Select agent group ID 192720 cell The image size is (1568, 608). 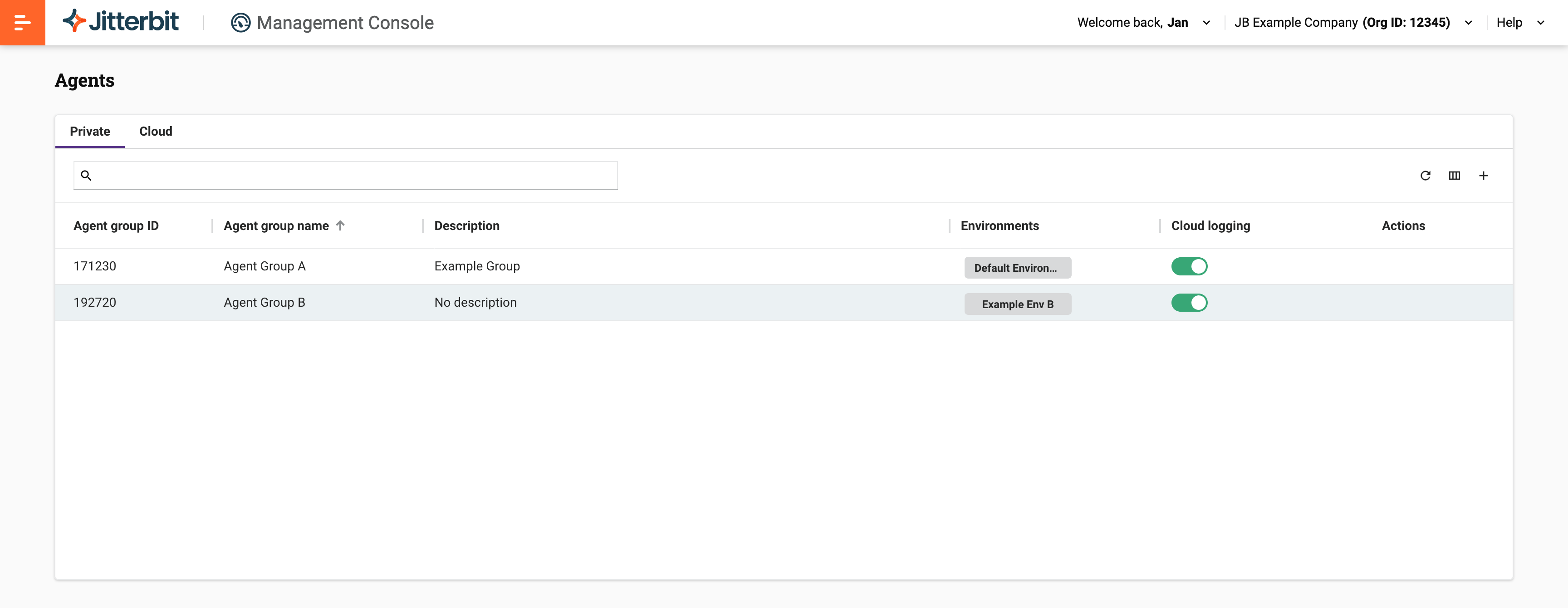95,303
